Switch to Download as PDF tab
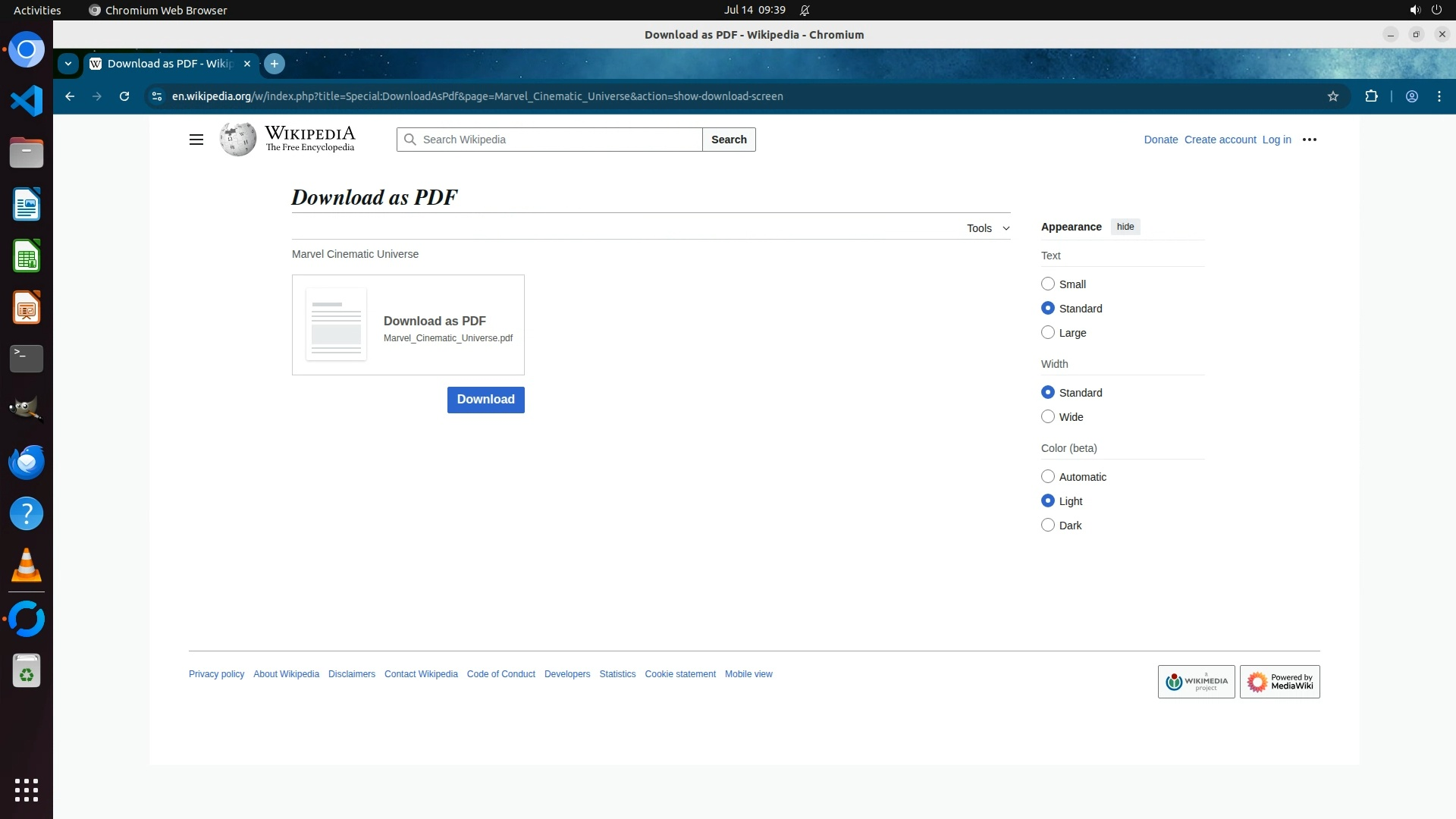1456x819 pixels. [169, 64]
